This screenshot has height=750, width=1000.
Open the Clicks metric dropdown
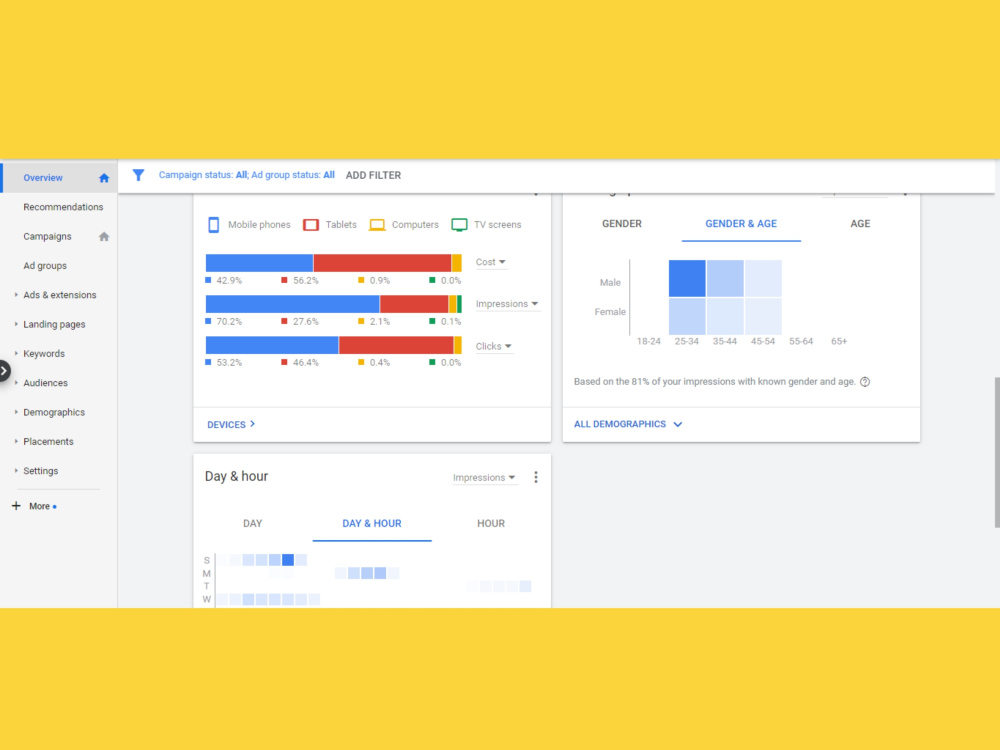click(494, 346)
